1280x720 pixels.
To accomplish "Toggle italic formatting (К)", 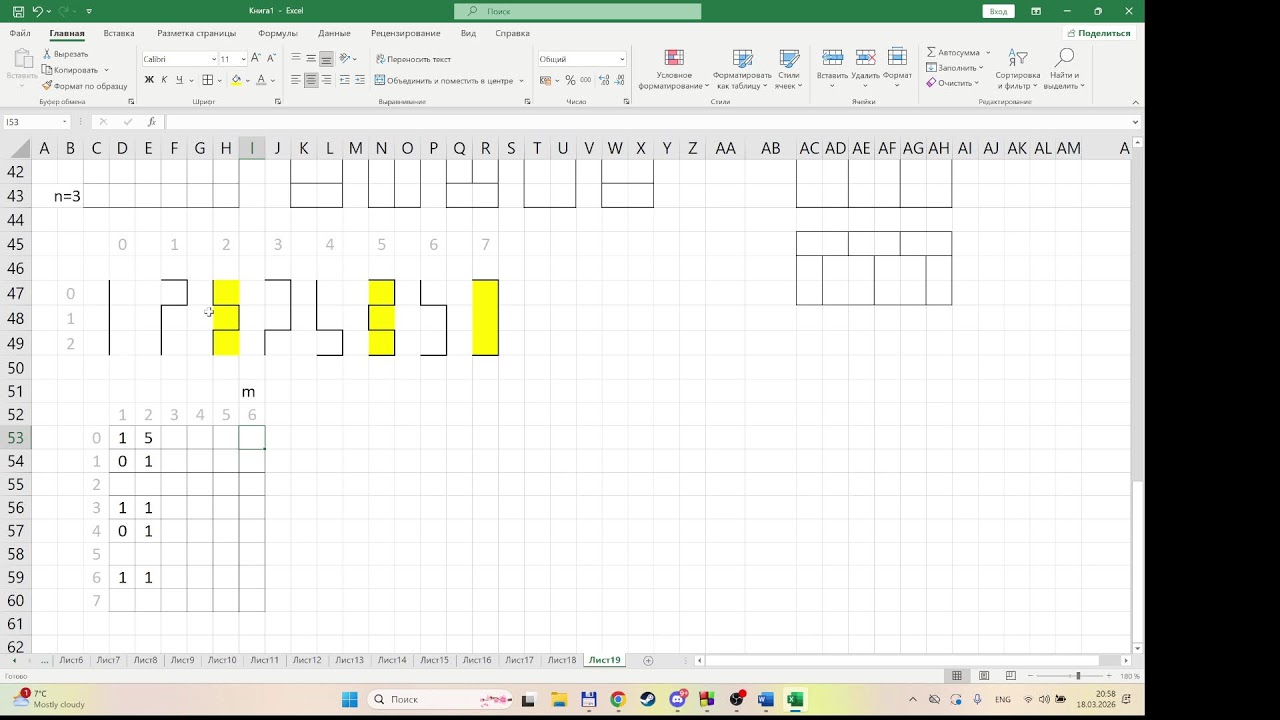I will click(164, 80).
